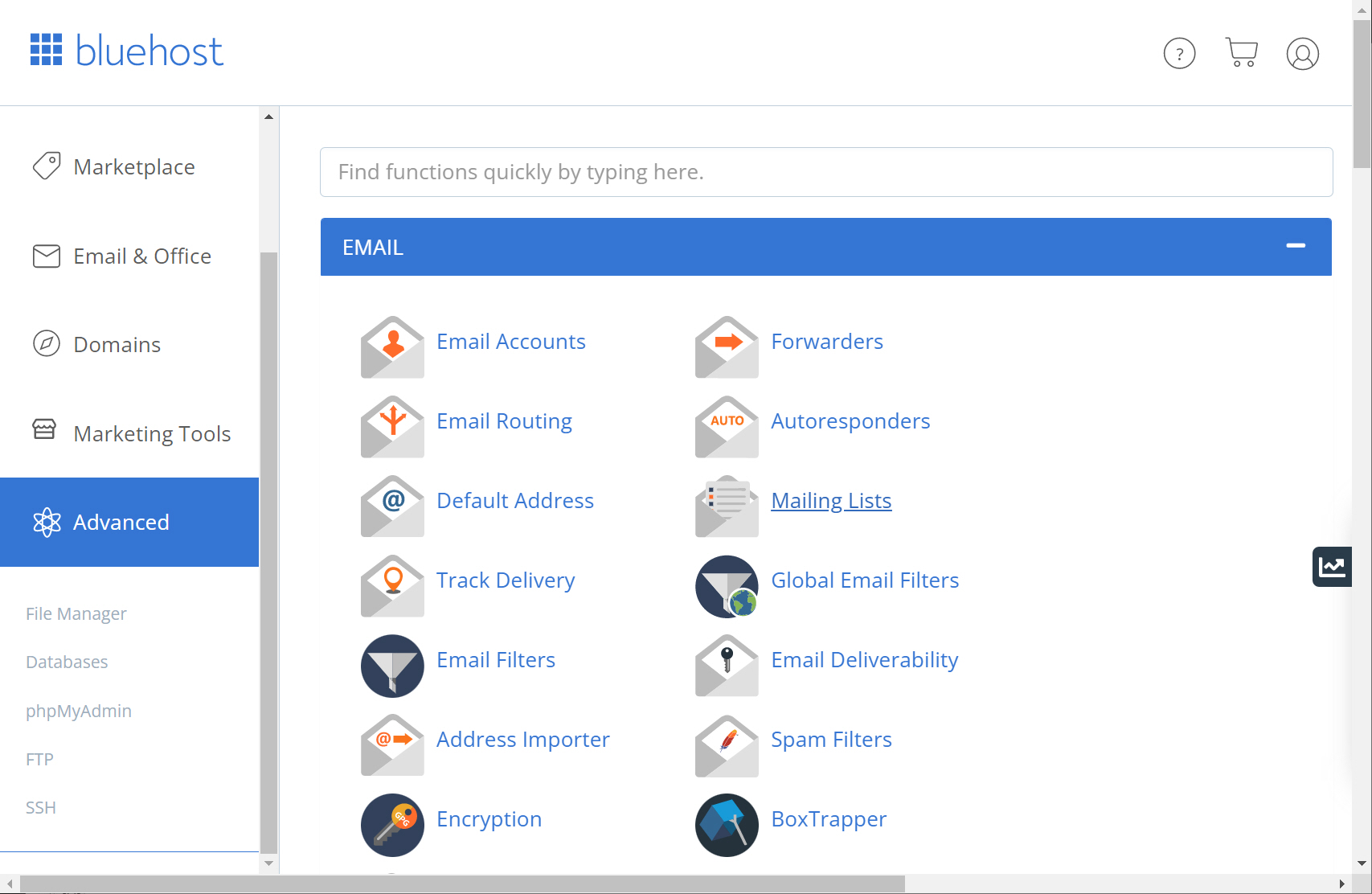Image resolution: width=1372 pixels, height=894 pixels.
Task: Click the Address Importer icon
Action: (392, 745)
